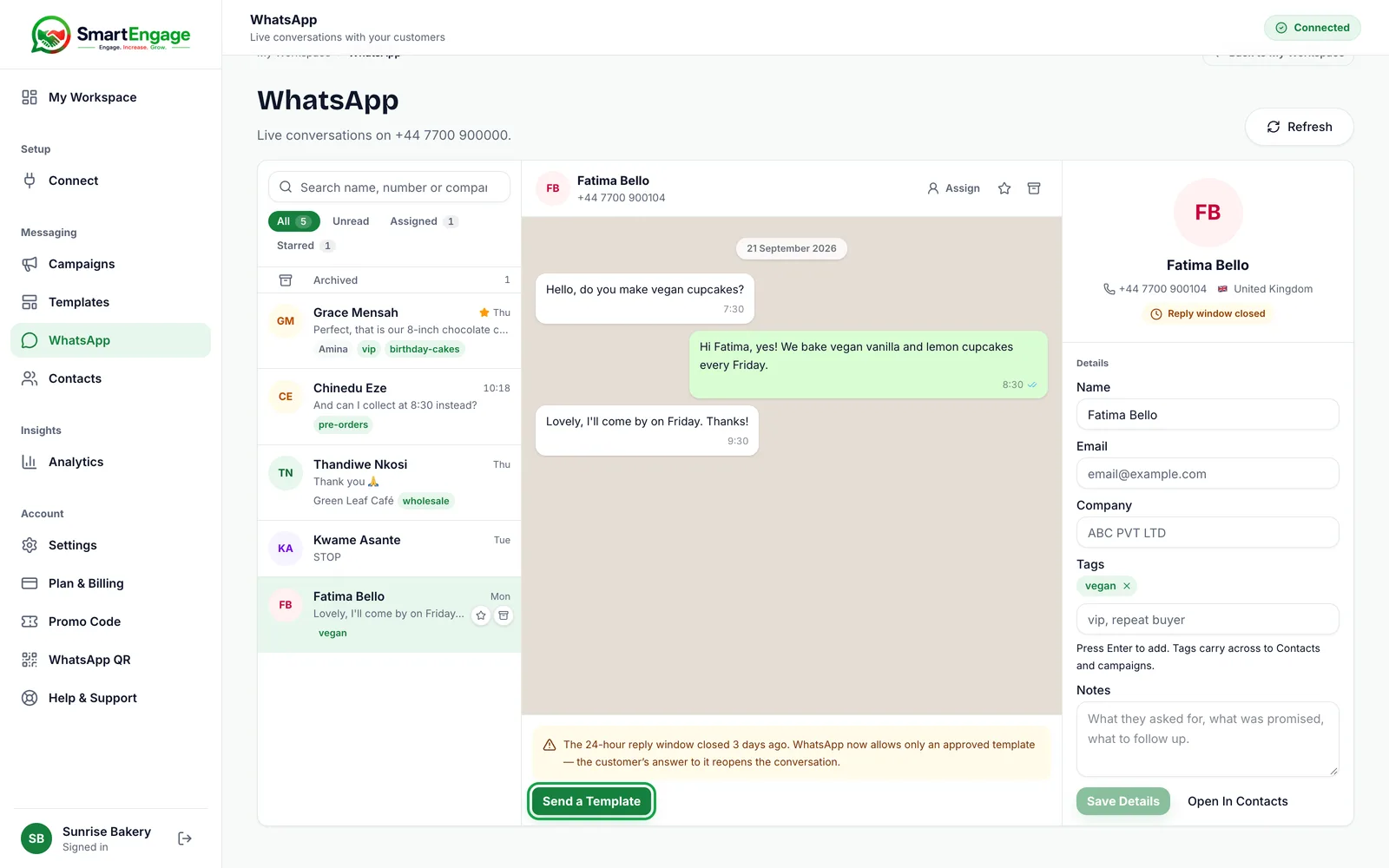The height and width of the screenshot is (868, 1389).
Task: Open Promo Code ticket icon
Action: pos(30,621)
